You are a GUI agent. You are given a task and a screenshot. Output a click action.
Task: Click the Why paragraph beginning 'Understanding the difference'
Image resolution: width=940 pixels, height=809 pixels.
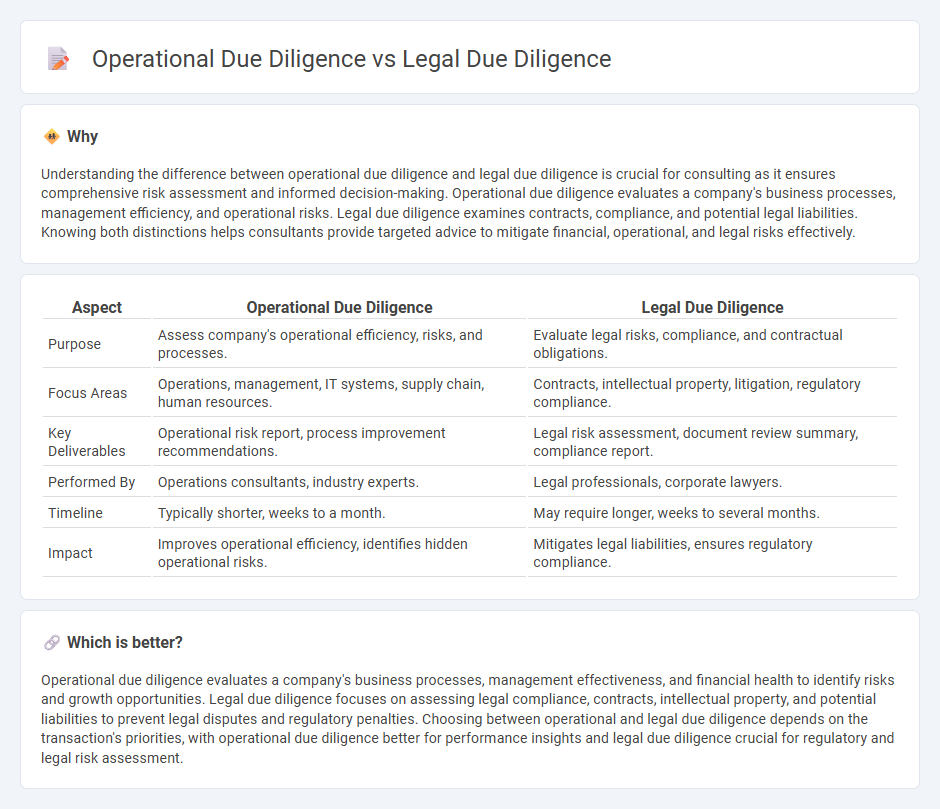coord(469,203)
